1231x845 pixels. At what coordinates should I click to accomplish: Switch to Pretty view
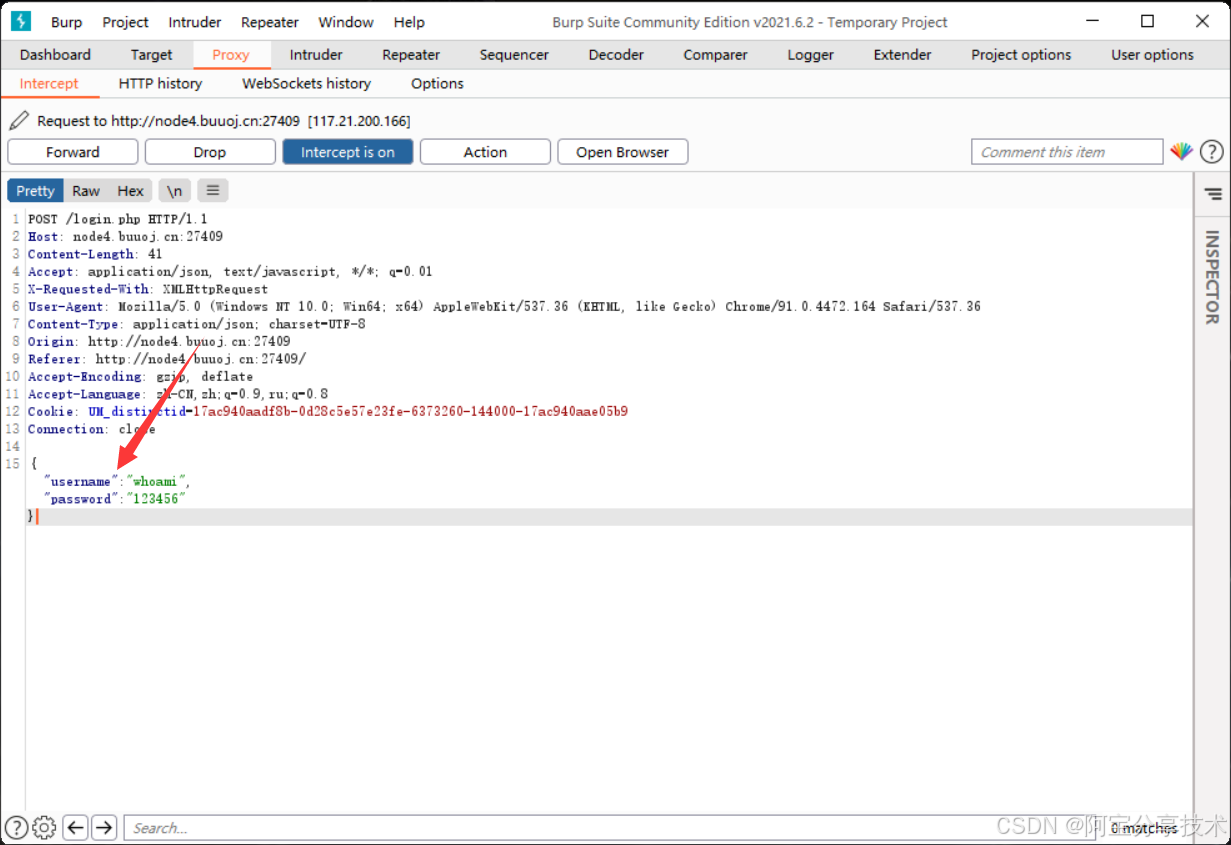tap(35, 191)
